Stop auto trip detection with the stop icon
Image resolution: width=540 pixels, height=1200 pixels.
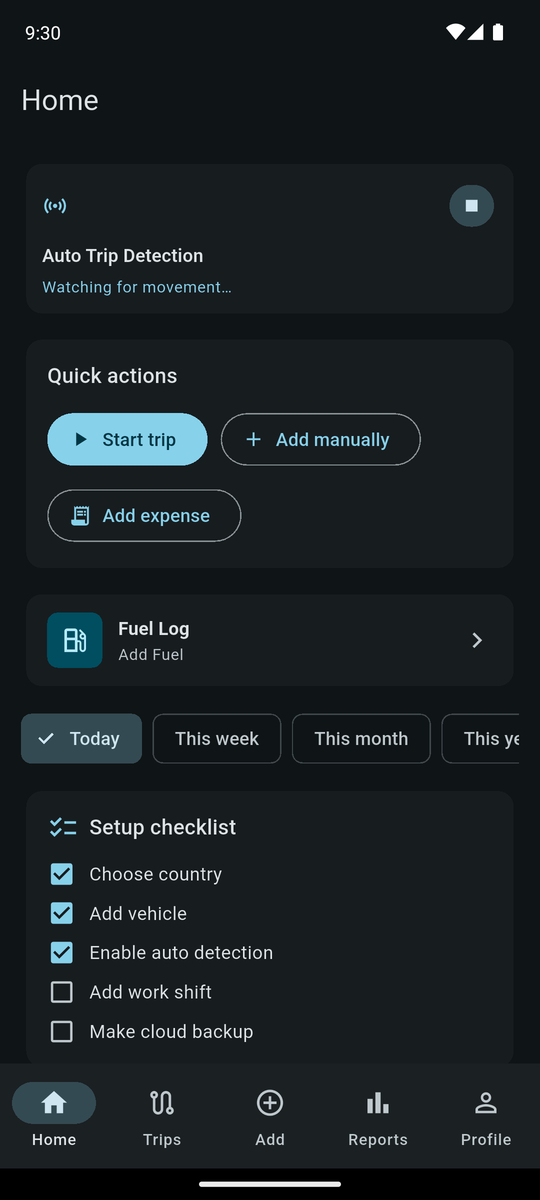471,206
